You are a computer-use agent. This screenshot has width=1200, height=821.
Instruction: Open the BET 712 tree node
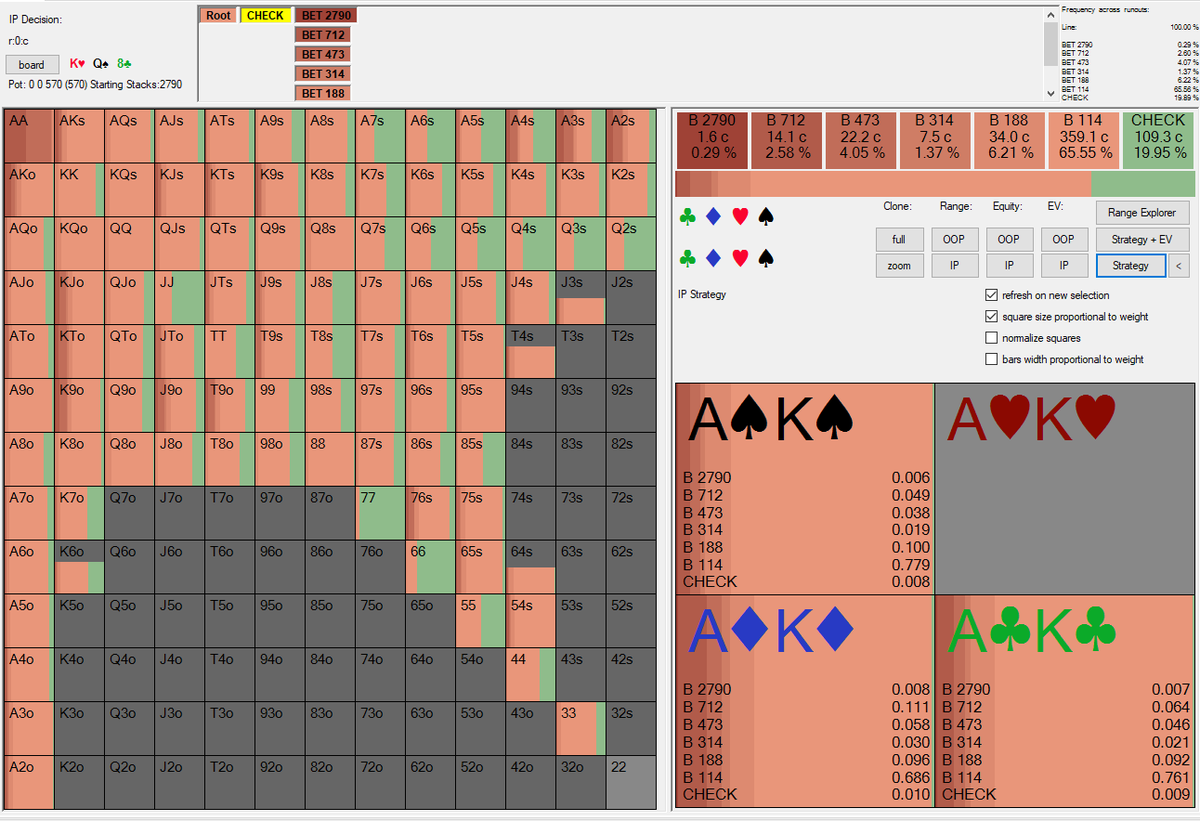pyautogui.click(x=322, y=35)
